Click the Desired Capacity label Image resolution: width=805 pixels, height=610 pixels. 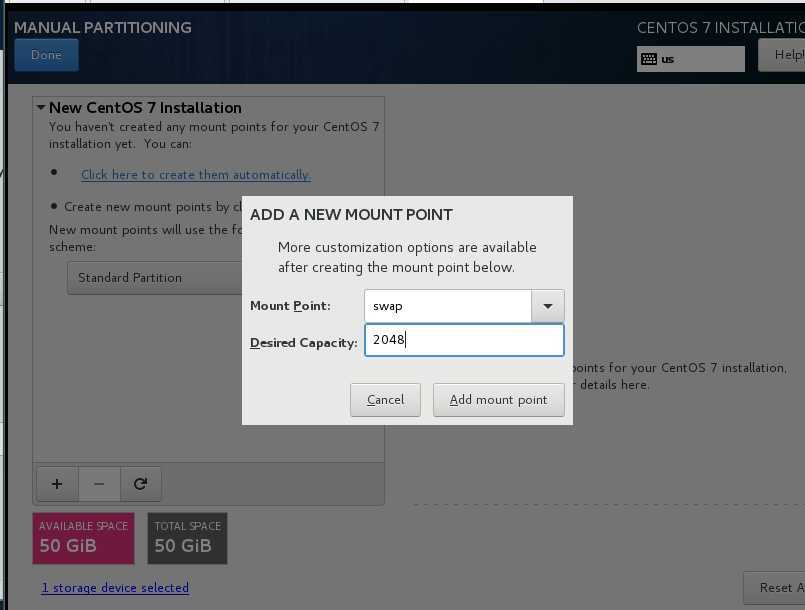[303, 342]
